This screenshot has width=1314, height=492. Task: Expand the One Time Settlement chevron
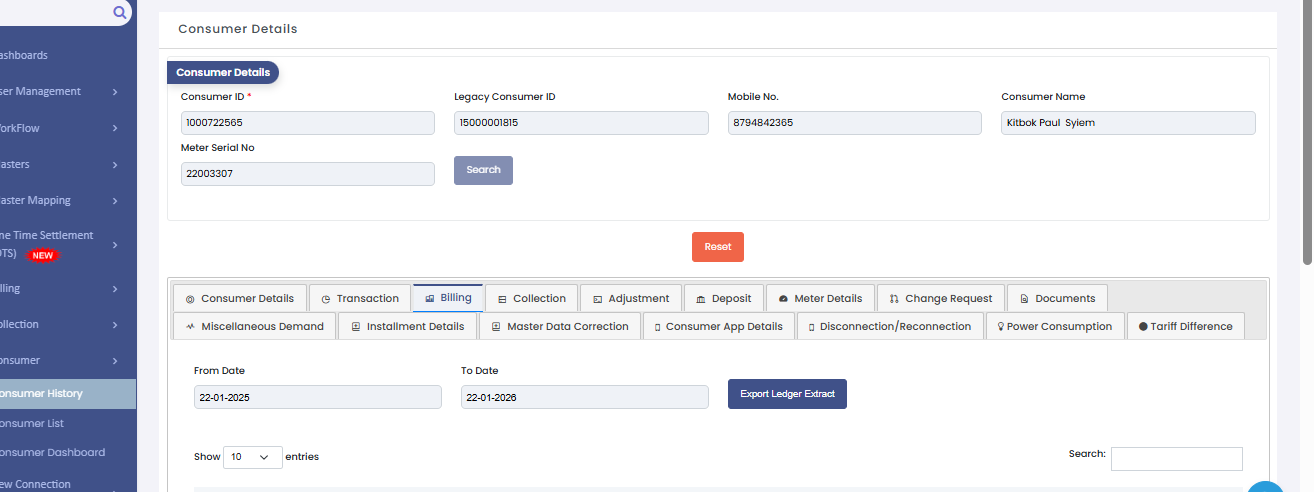click(x=115, y=245)
